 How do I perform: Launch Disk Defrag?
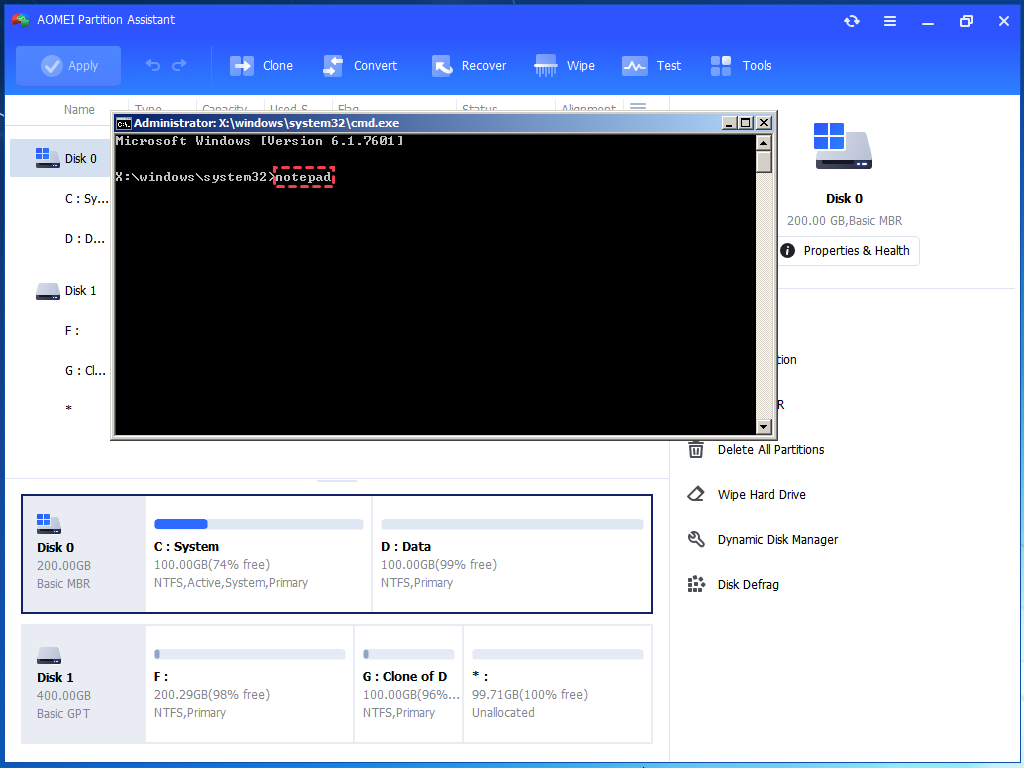pyautogui.click(x=748, y=584)
